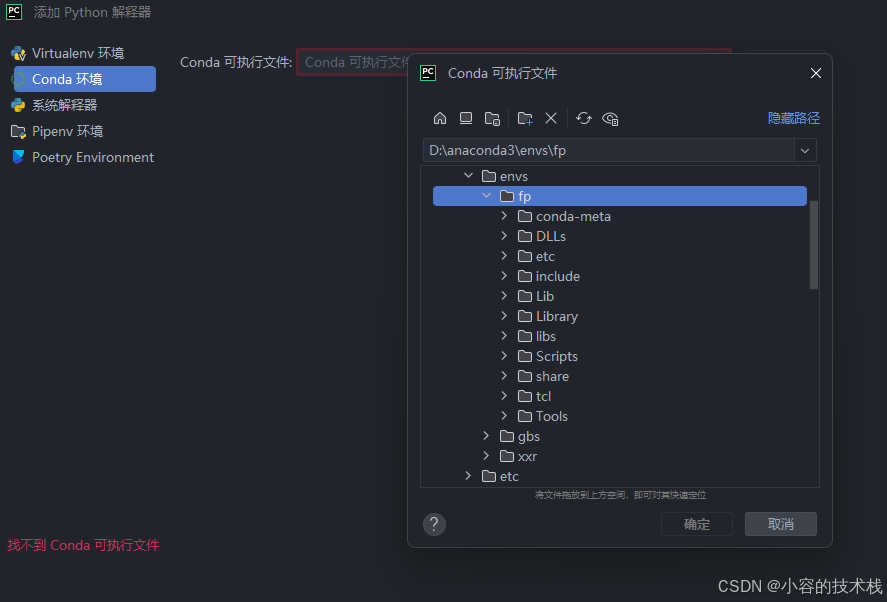Expand the gbs folder
The image size is (887, 602).
[x=486, y=436]
